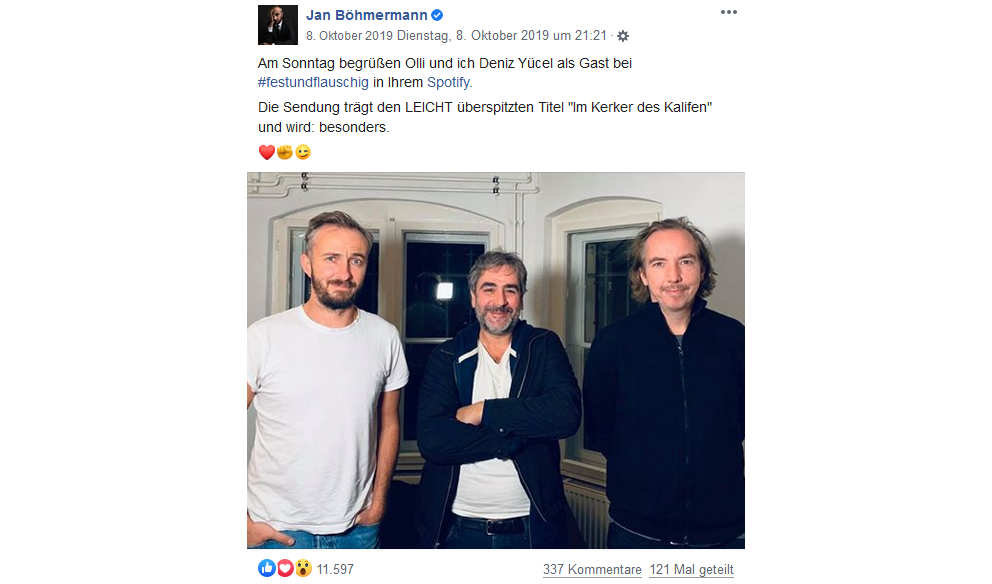Click the post text about Deniz Yücel
The width and height of the screenshot is (992, 584).
445,73
